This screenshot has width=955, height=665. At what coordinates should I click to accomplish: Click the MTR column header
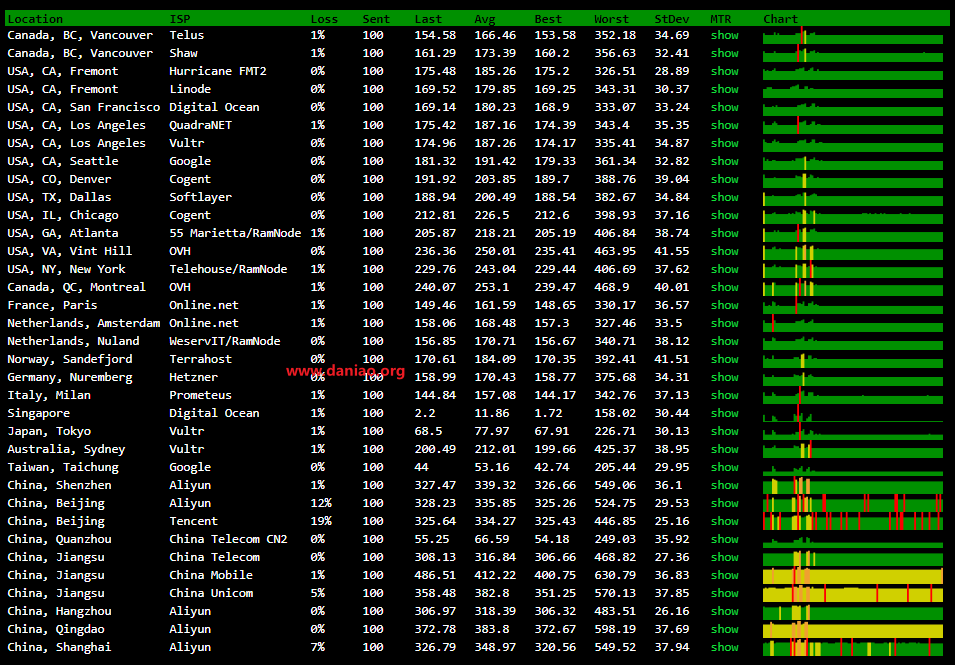[721, 19]
